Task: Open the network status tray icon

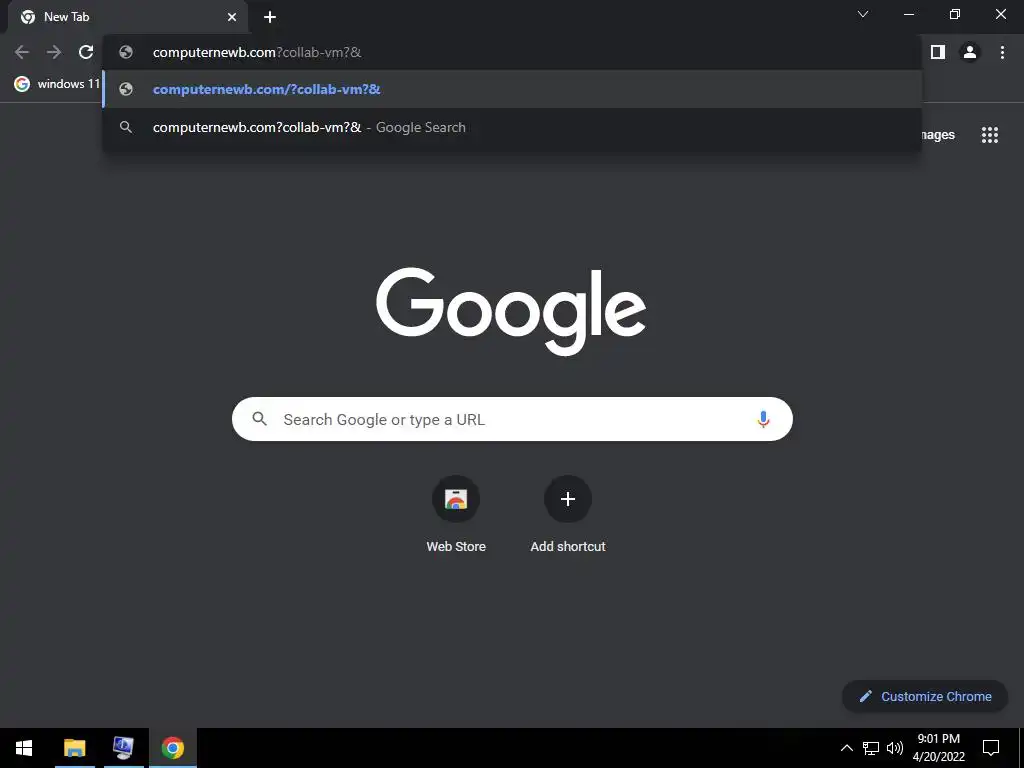Action: (x=871, y=748)
